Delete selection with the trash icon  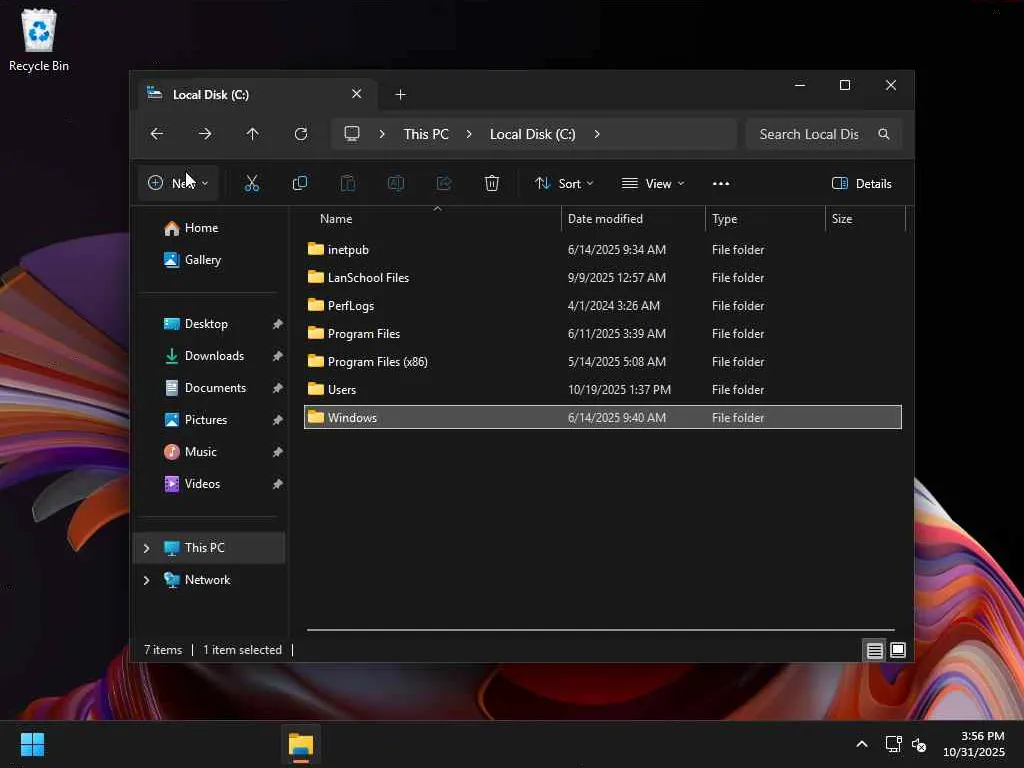[x=492, y=183]
